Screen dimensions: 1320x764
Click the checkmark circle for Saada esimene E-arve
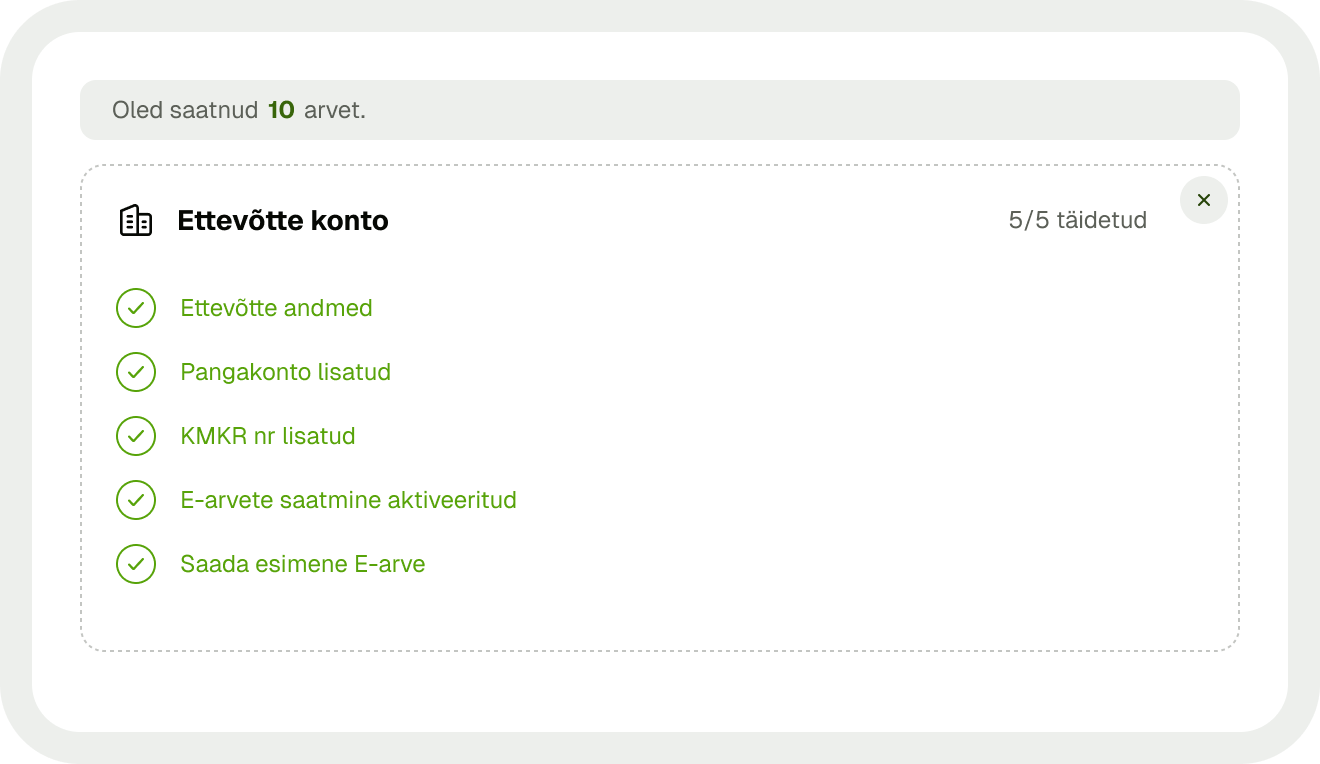click(x=136, y=564)
